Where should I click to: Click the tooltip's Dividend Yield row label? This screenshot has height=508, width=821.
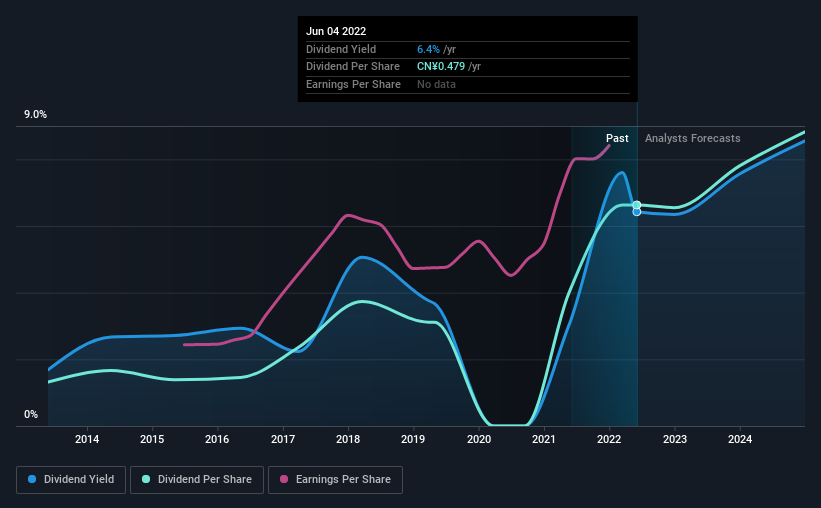(x=341, y=49)
